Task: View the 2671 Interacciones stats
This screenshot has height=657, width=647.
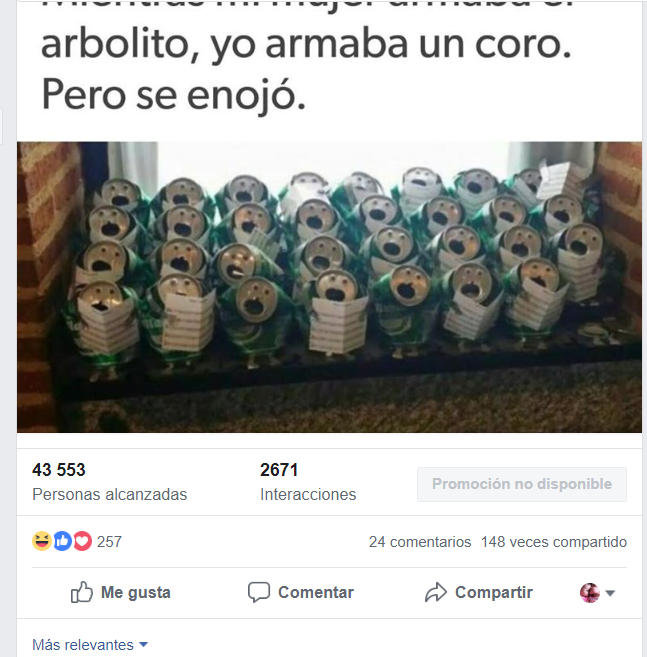Action: coord(308,482)
